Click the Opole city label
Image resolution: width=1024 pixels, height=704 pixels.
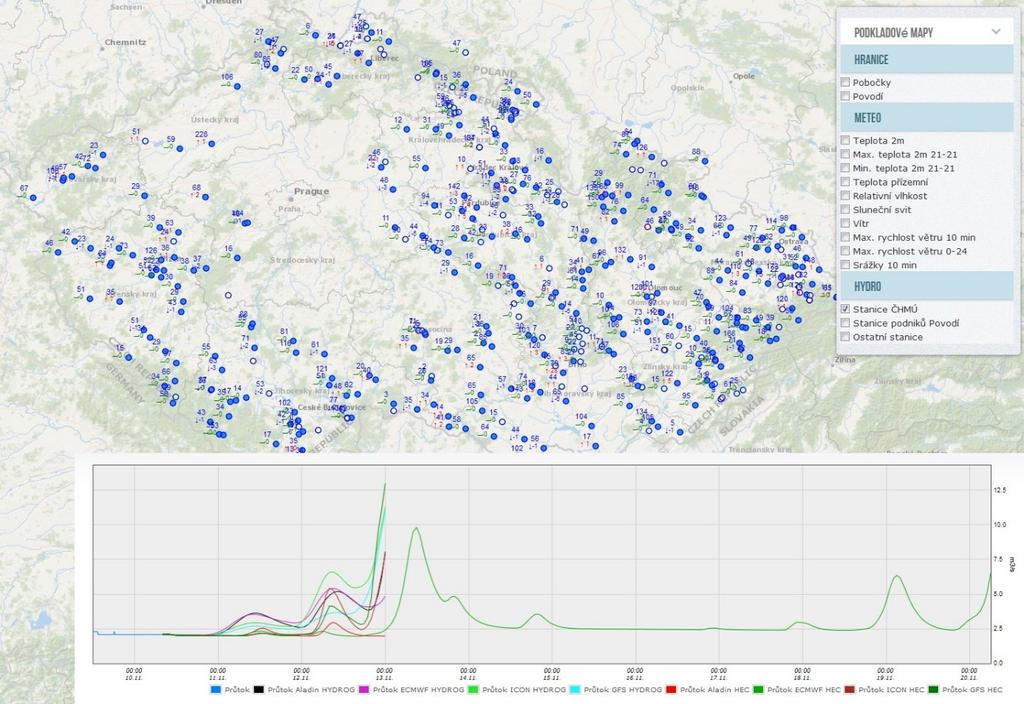coord(744,76)
